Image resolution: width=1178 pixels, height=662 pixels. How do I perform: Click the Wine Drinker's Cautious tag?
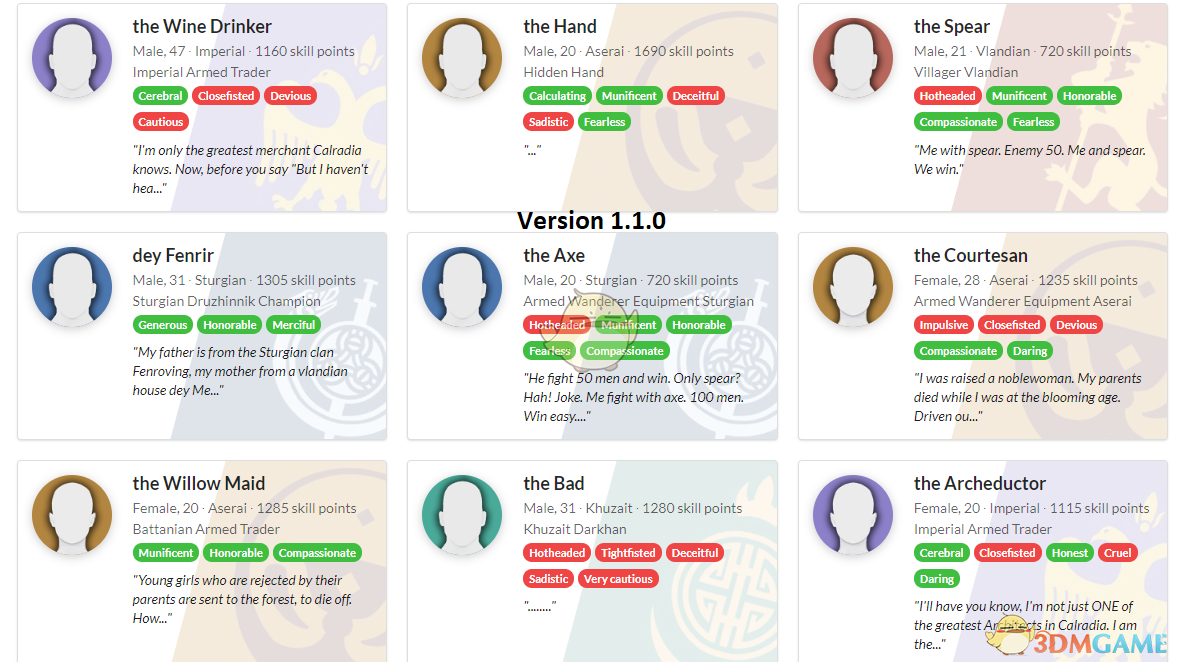(x=161, y=122)
